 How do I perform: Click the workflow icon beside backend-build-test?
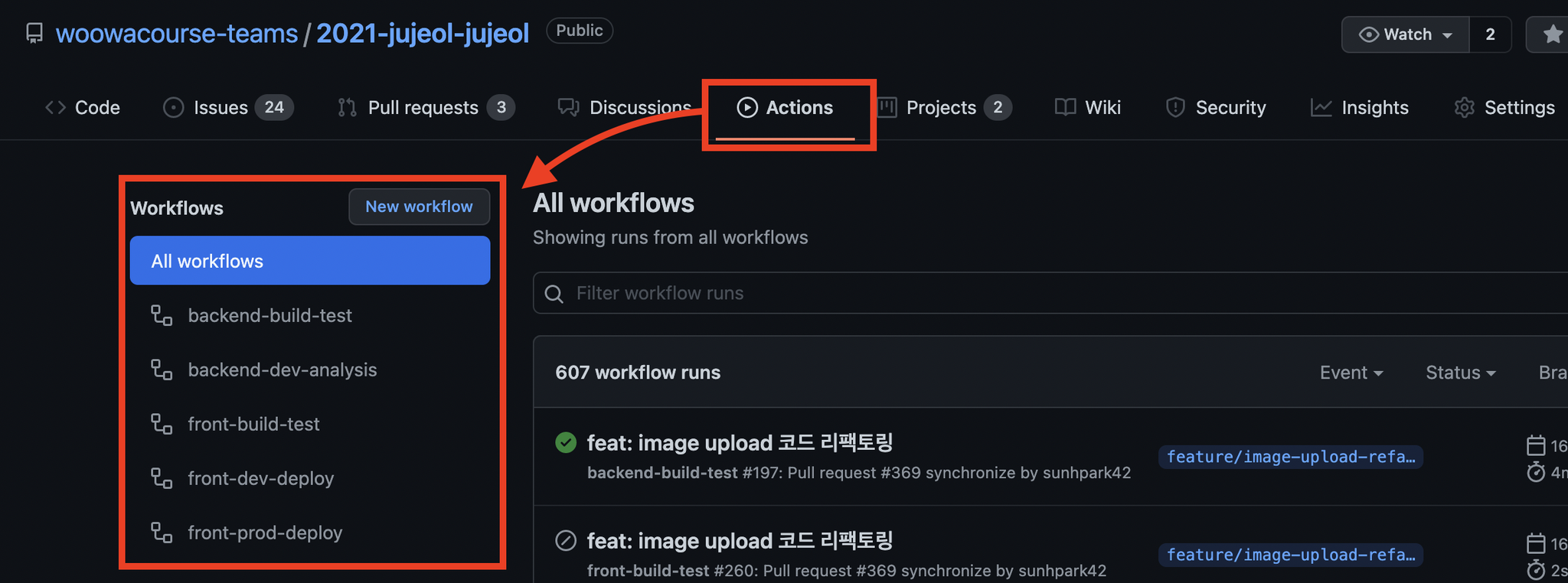coord(162,315)
